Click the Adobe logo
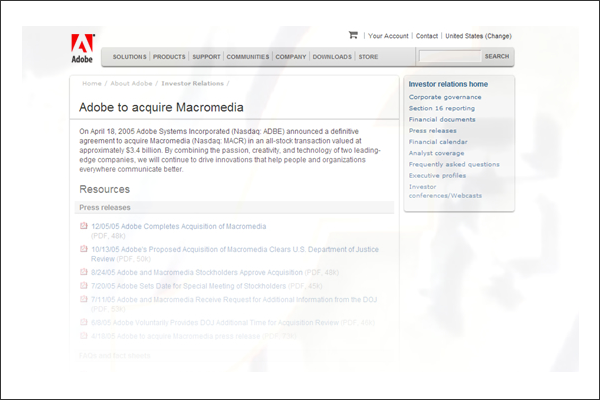Viewport: 600px width, 400px height. pyautogui.click(x=83, y=48)
